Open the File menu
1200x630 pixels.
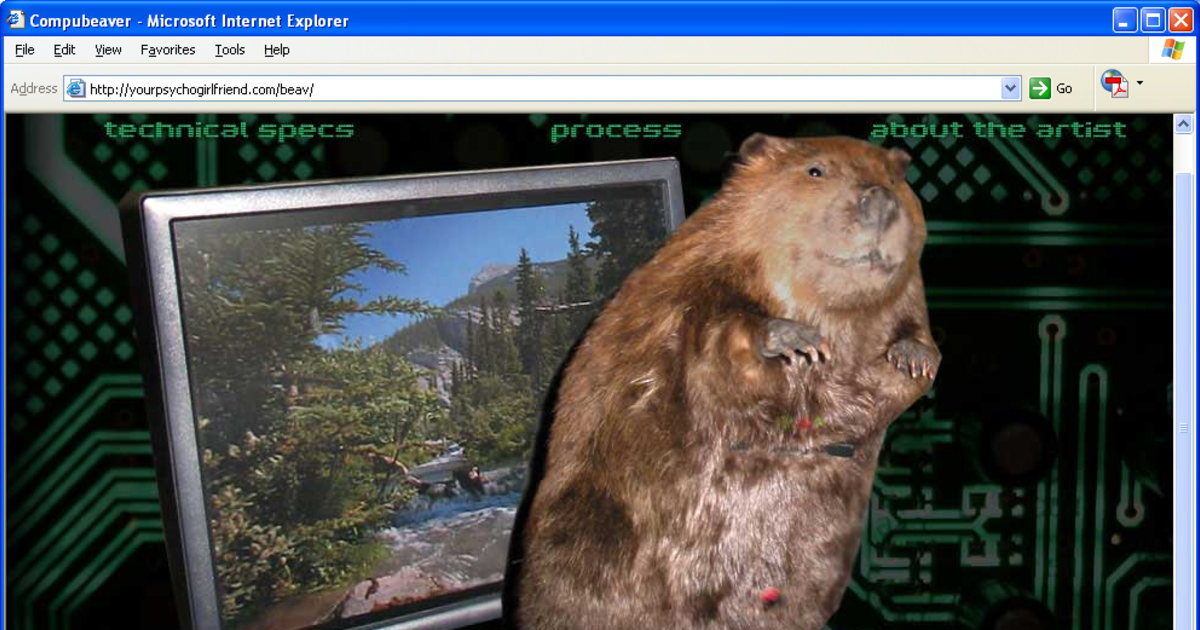pyautogui.click(x=23, y=50)
